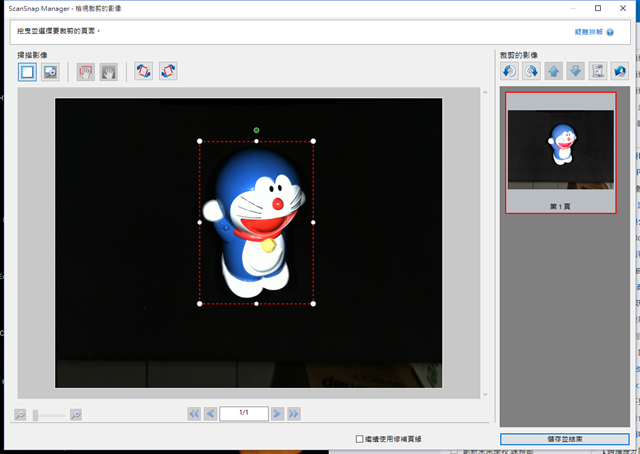Viewport: 640px width, 454px height.
Task: Go to the previous page
Action: 211,414
